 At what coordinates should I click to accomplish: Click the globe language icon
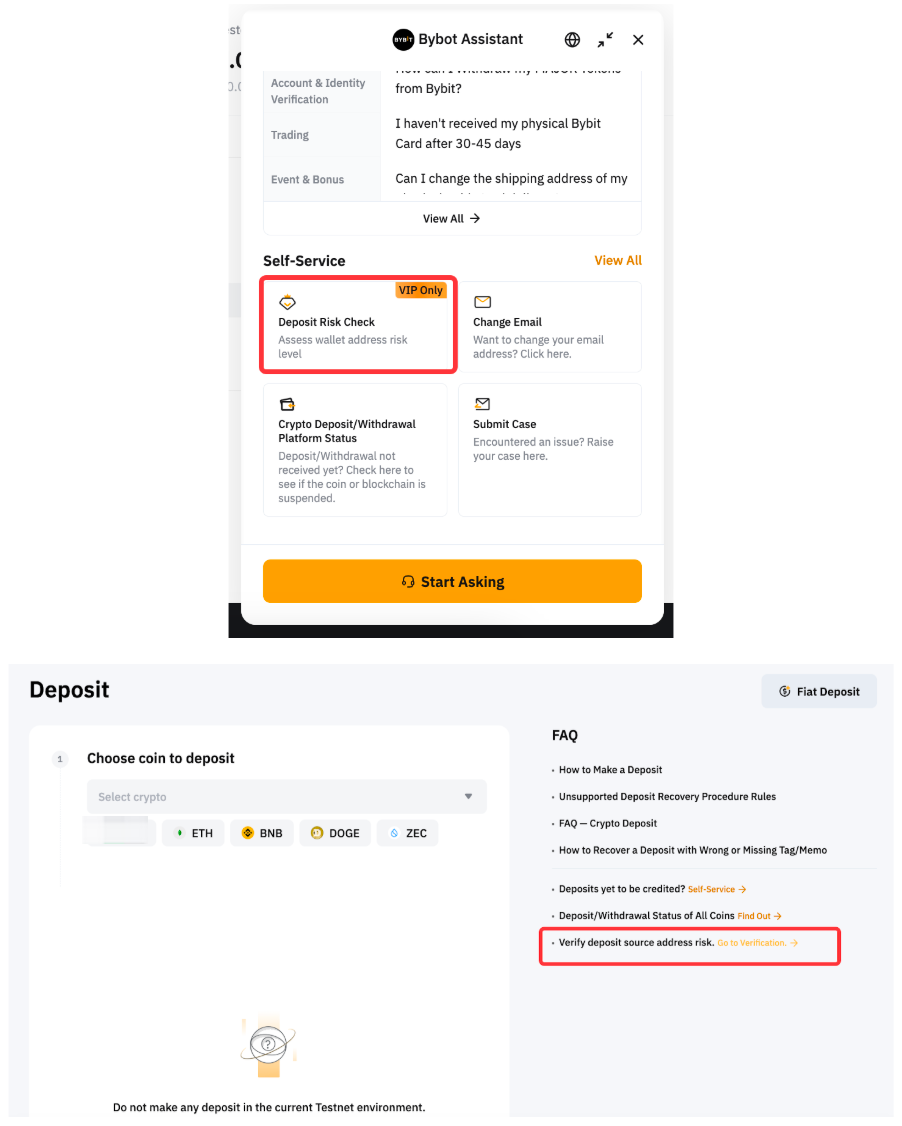coord(572,40)
